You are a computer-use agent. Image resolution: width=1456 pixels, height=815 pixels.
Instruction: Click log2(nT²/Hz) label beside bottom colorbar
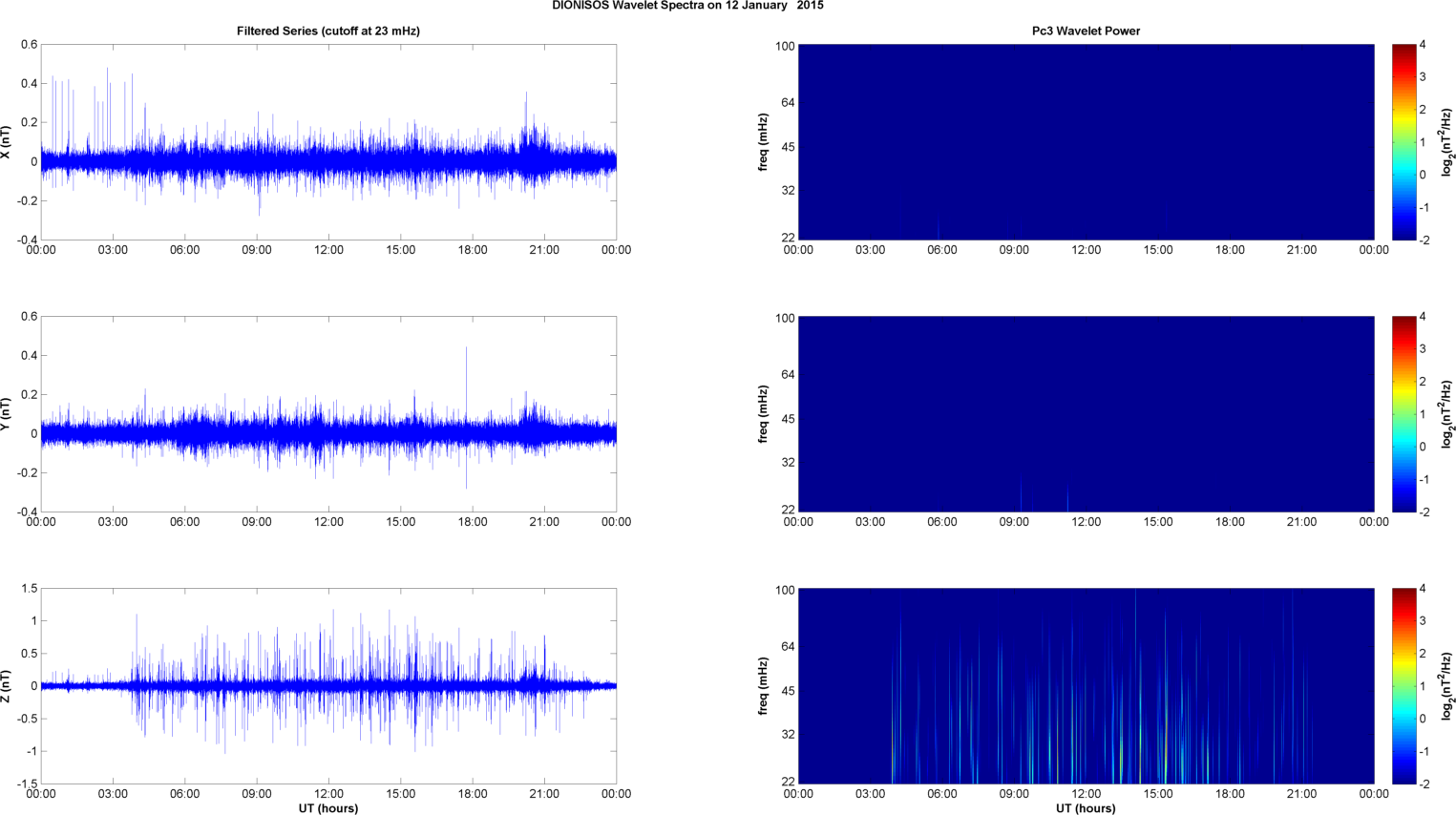pos(1447,686)
